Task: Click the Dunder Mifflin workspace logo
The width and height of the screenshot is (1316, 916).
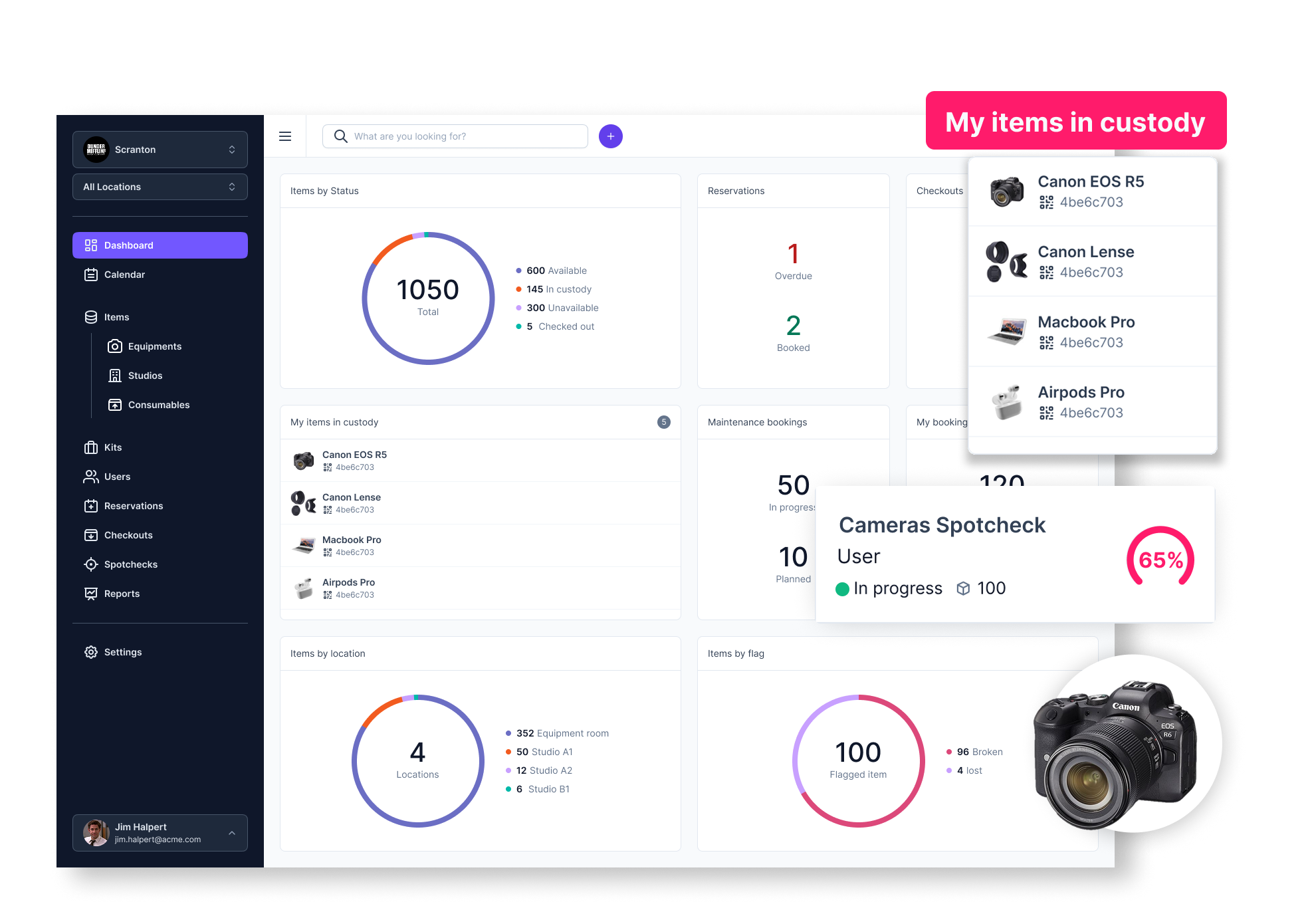Action: (x=96, y=150)
